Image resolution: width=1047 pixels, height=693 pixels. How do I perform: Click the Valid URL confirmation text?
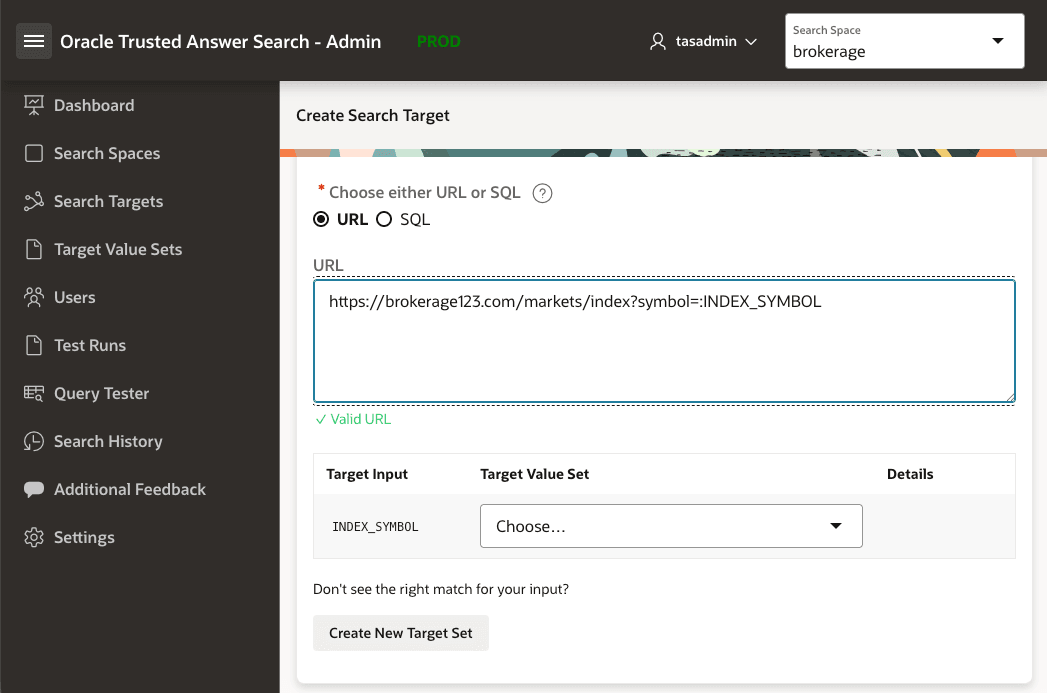tap(352, 419)
